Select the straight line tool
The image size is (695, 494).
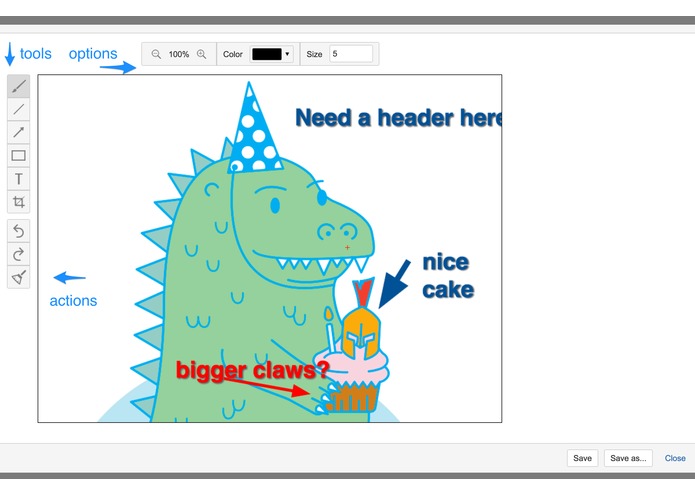pyautogui.click(x=19, y=109)
